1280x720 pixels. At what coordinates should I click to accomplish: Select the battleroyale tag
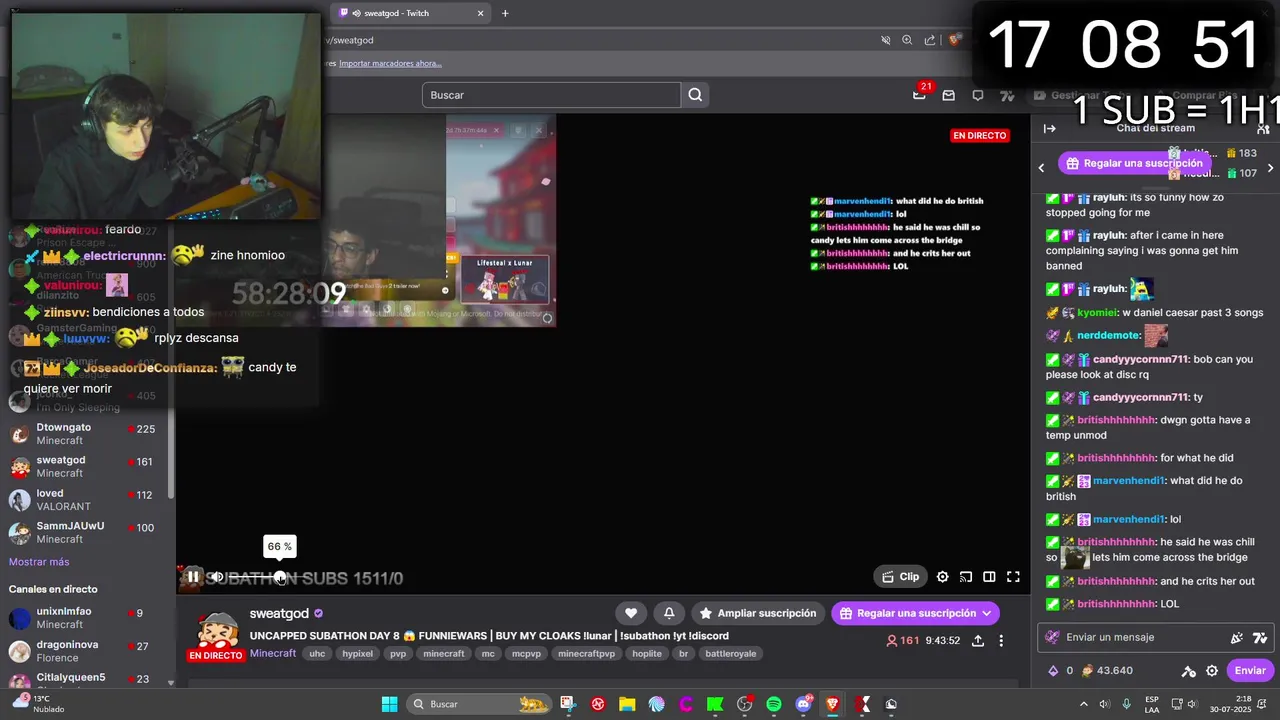[x=730, y=654]
